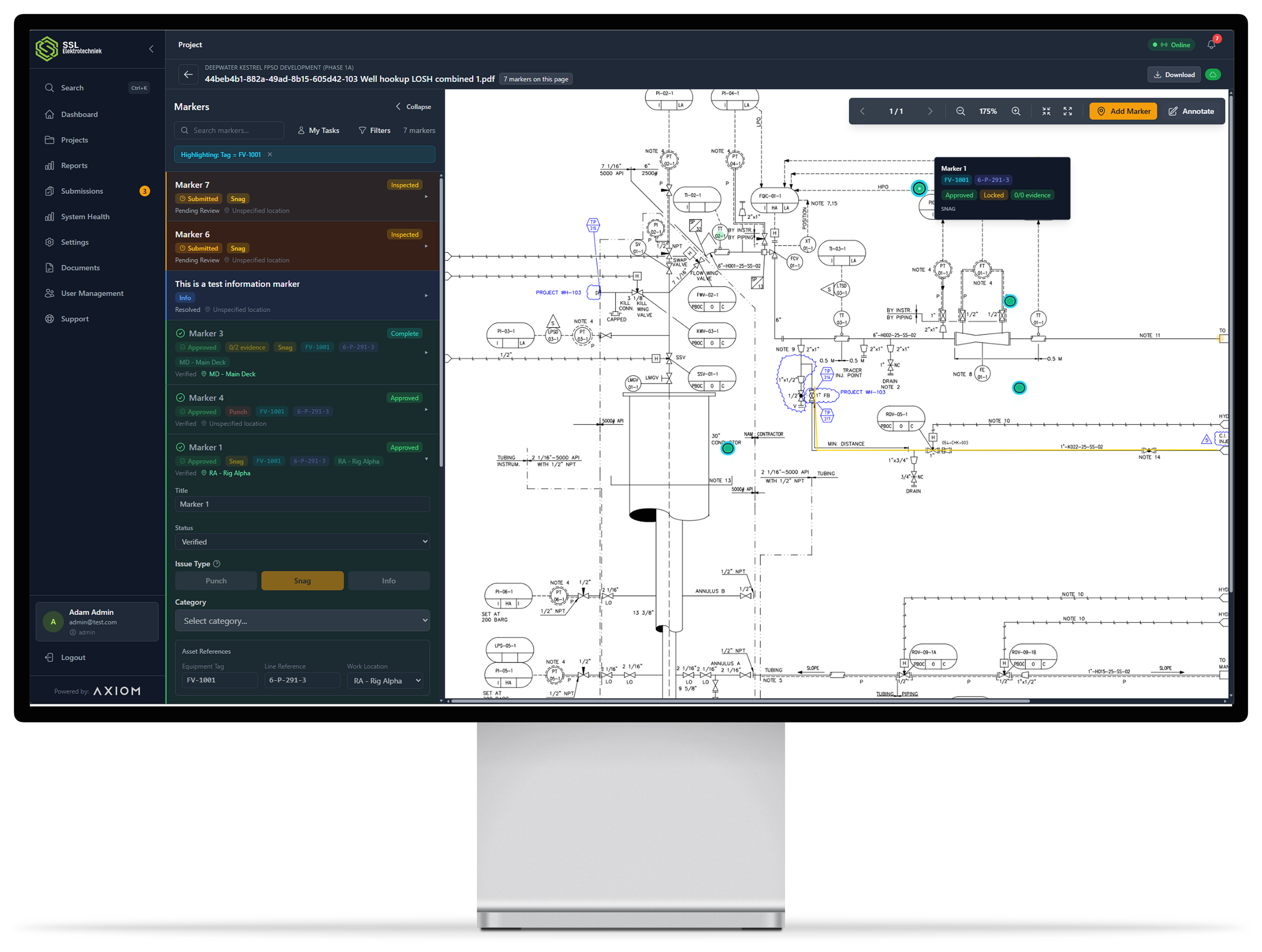The width and height of the screenshot is (1262, 952).
Task: Open the Select category dropdown
Action: click(302, 620)
